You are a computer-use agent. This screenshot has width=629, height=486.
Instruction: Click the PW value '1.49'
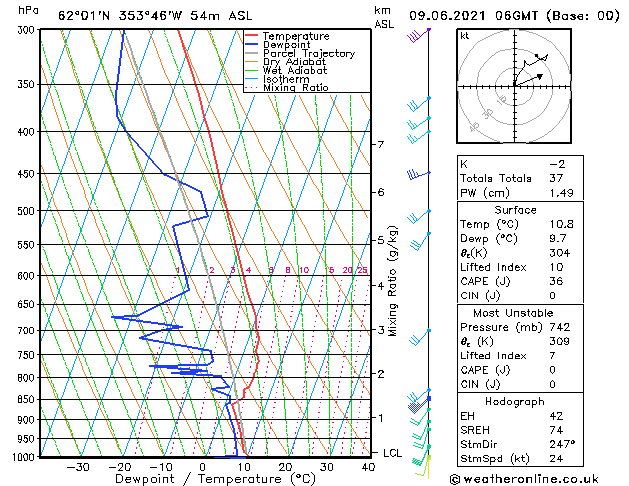point(562,193)
